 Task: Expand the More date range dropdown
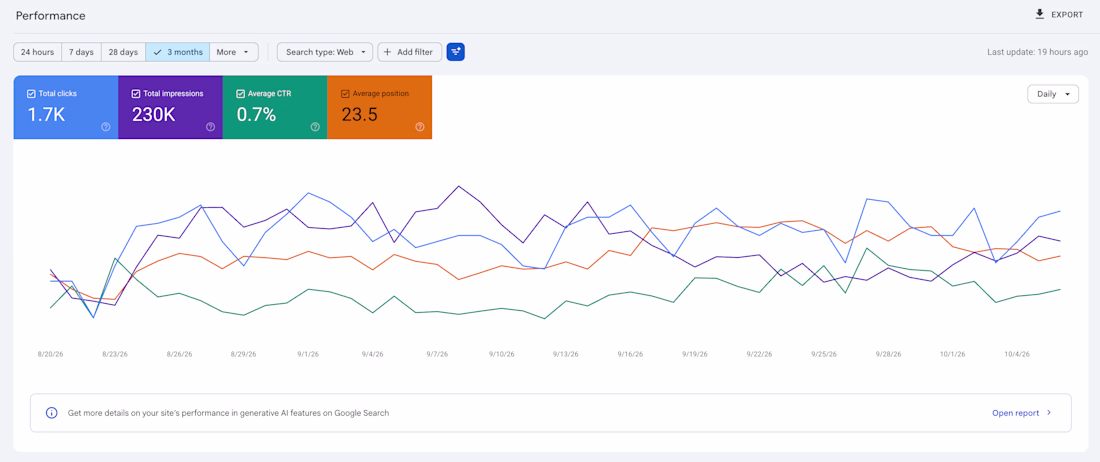(x=234, y=52)
